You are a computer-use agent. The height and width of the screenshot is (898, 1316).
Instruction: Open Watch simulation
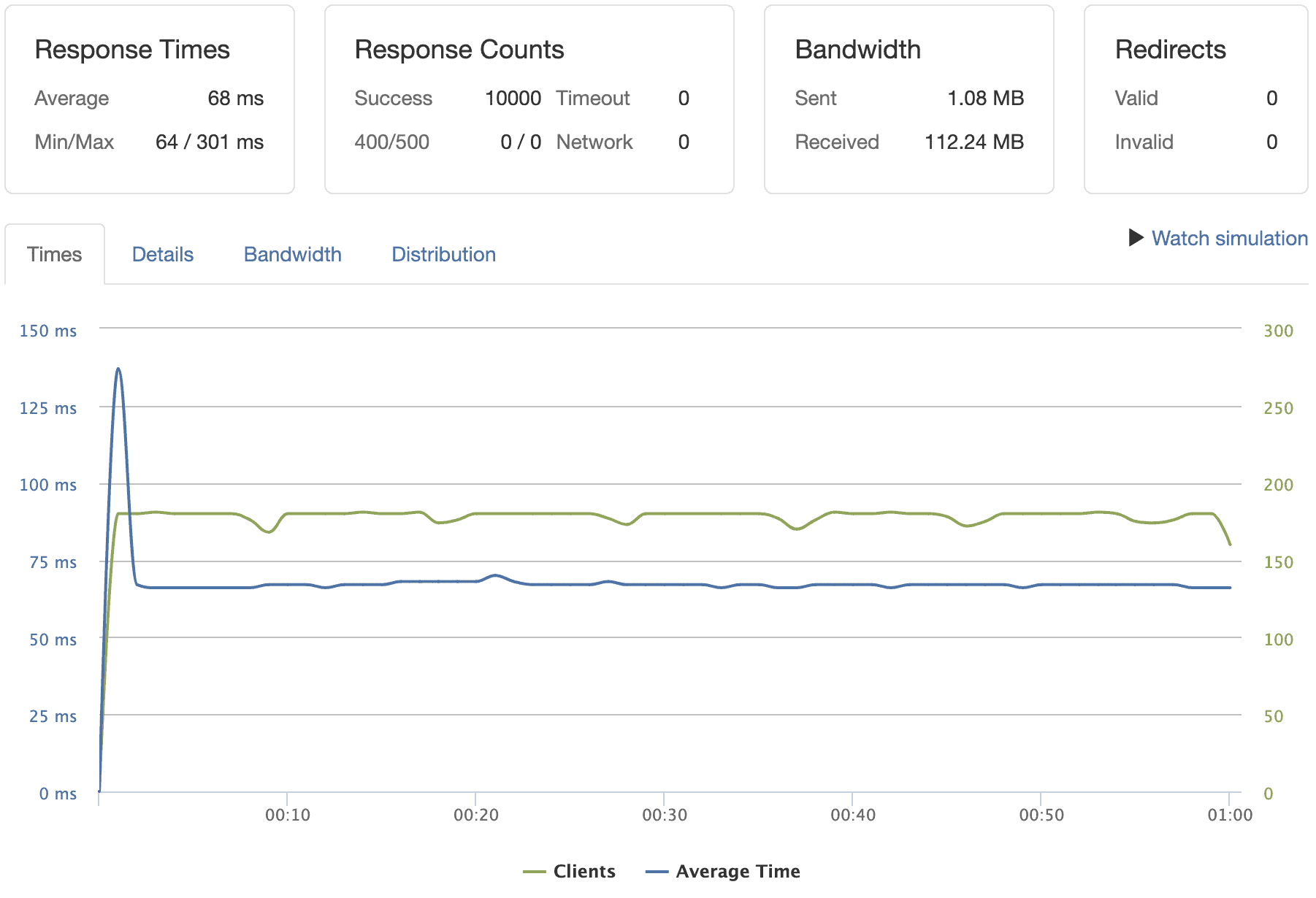pyautogui.click(x=1229, y=238)
